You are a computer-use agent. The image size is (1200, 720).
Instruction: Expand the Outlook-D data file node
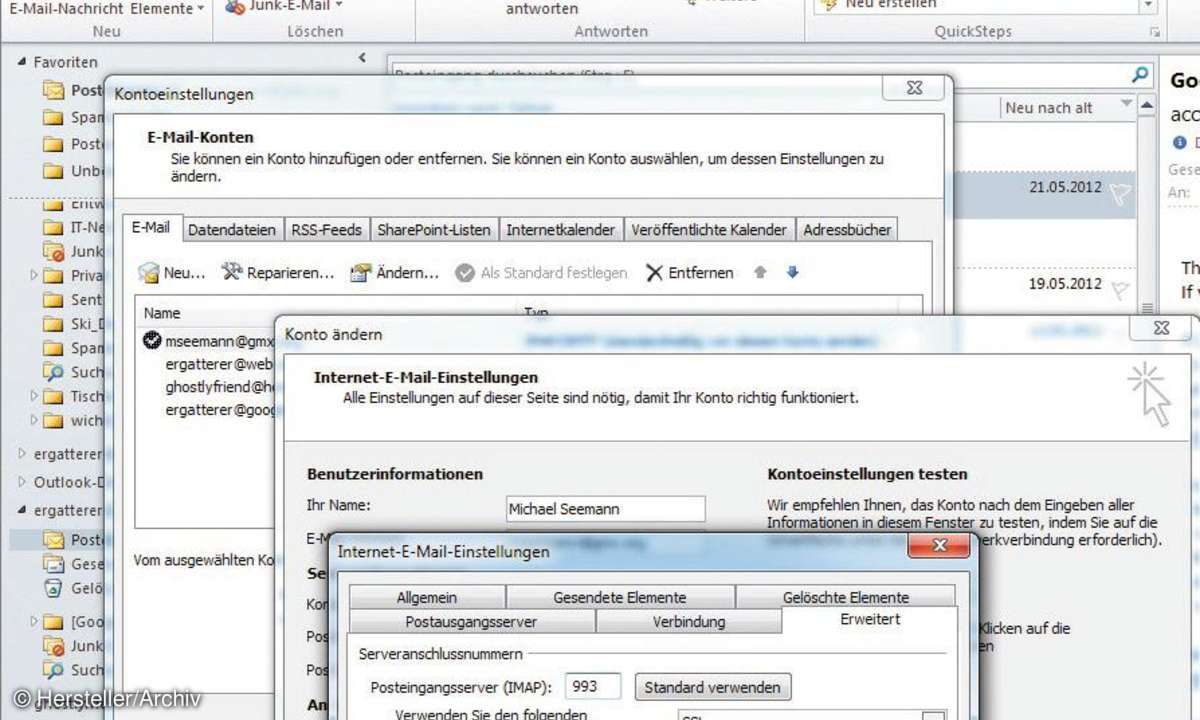coord(22,481)
